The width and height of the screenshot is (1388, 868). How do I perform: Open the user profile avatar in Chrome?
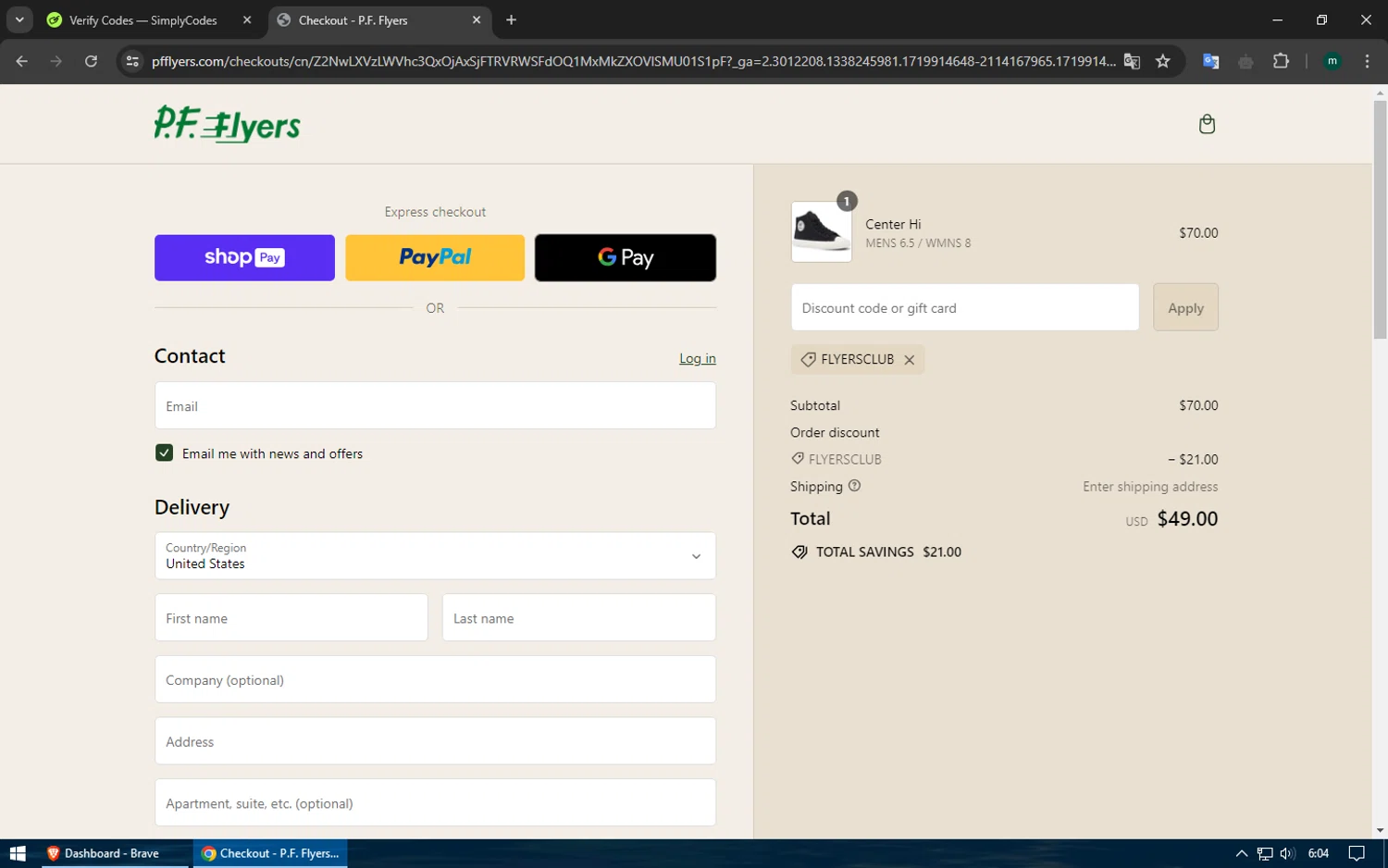pos(1332,61)
